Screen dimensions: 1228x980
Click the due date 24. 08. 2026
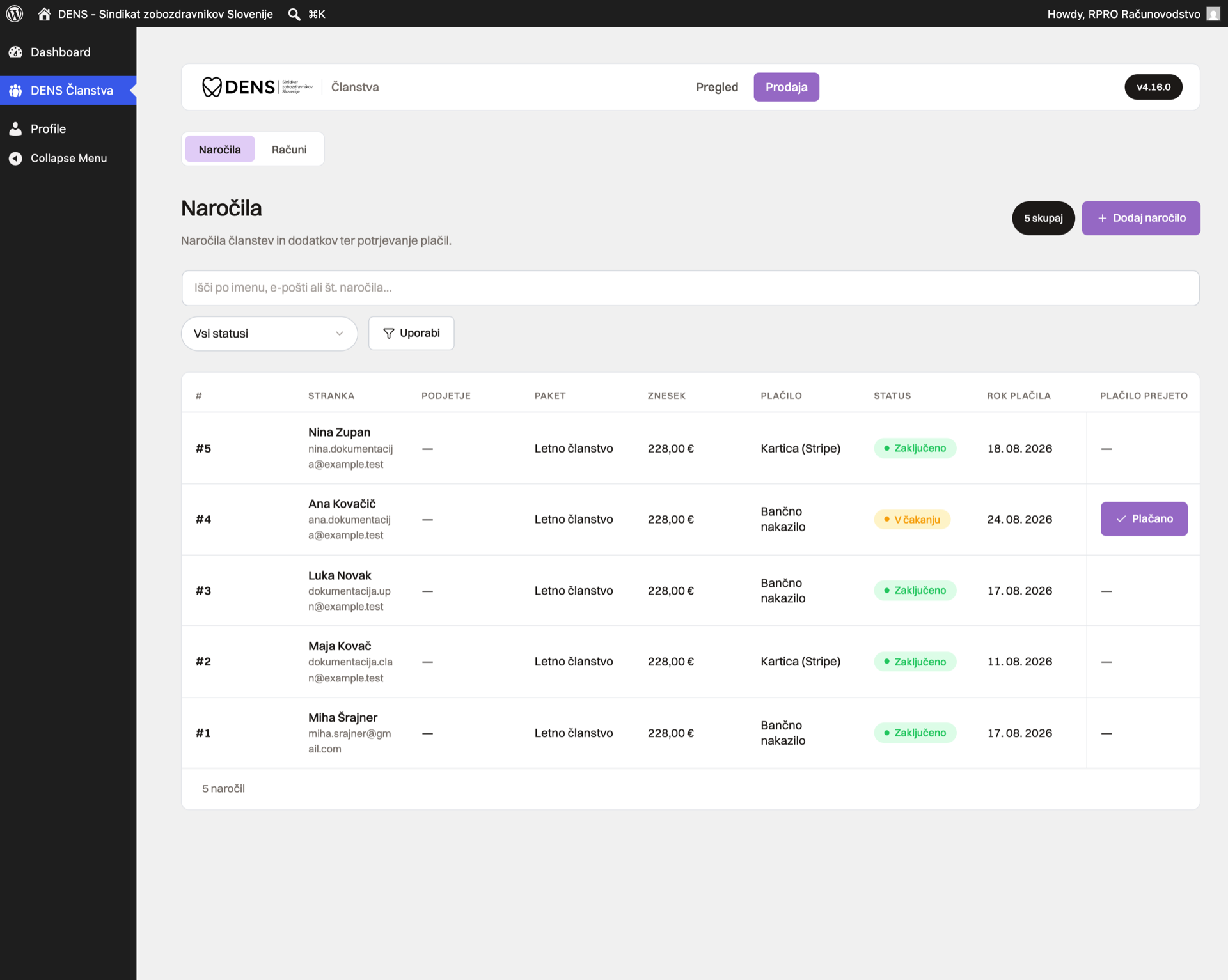coord(1019,519)
